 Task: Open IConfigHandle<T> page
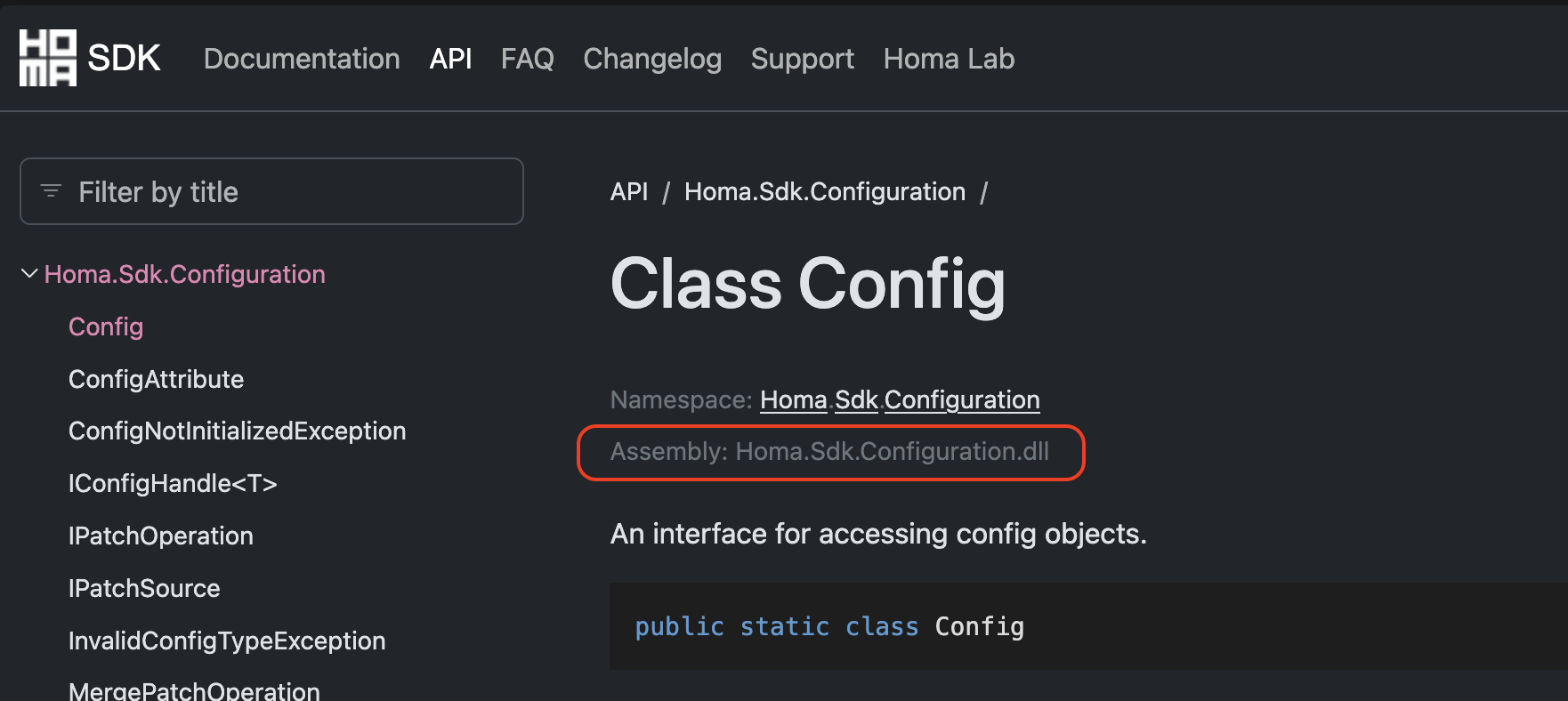[x=173, y=483]
